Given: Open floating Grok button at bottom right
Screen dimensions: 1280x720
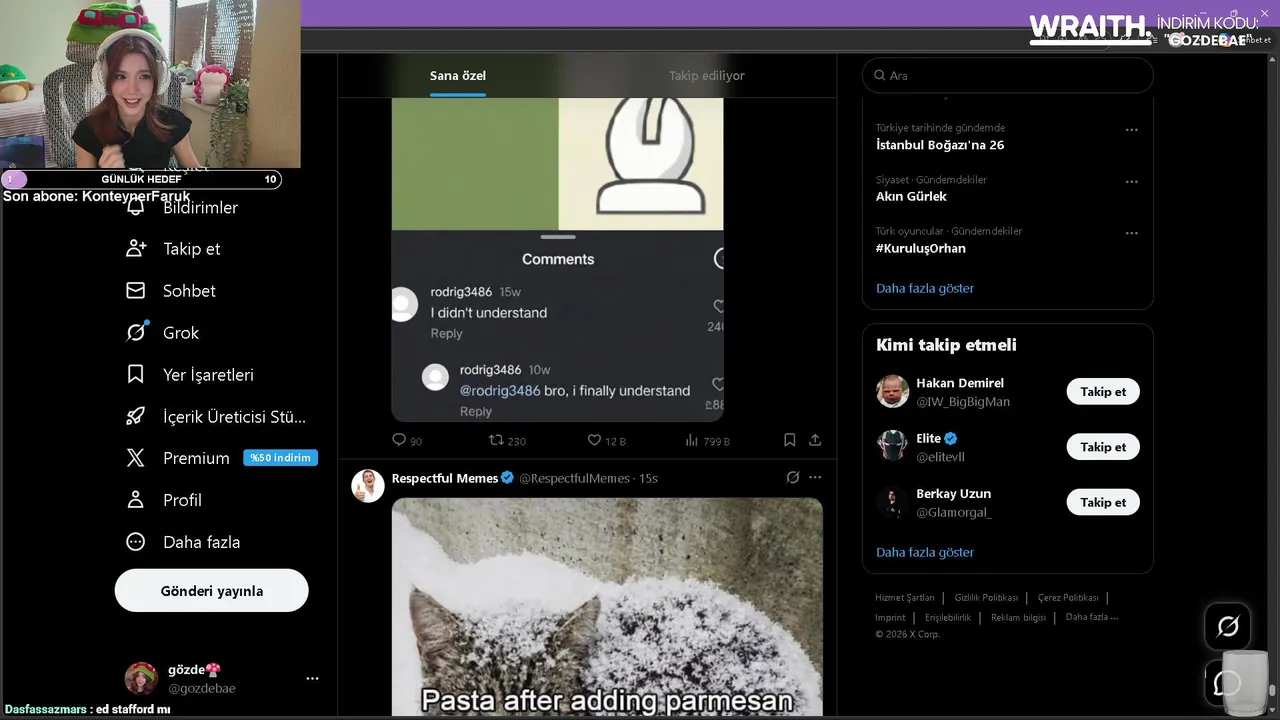Looking at the screenshot, I should pos(1228,627).
